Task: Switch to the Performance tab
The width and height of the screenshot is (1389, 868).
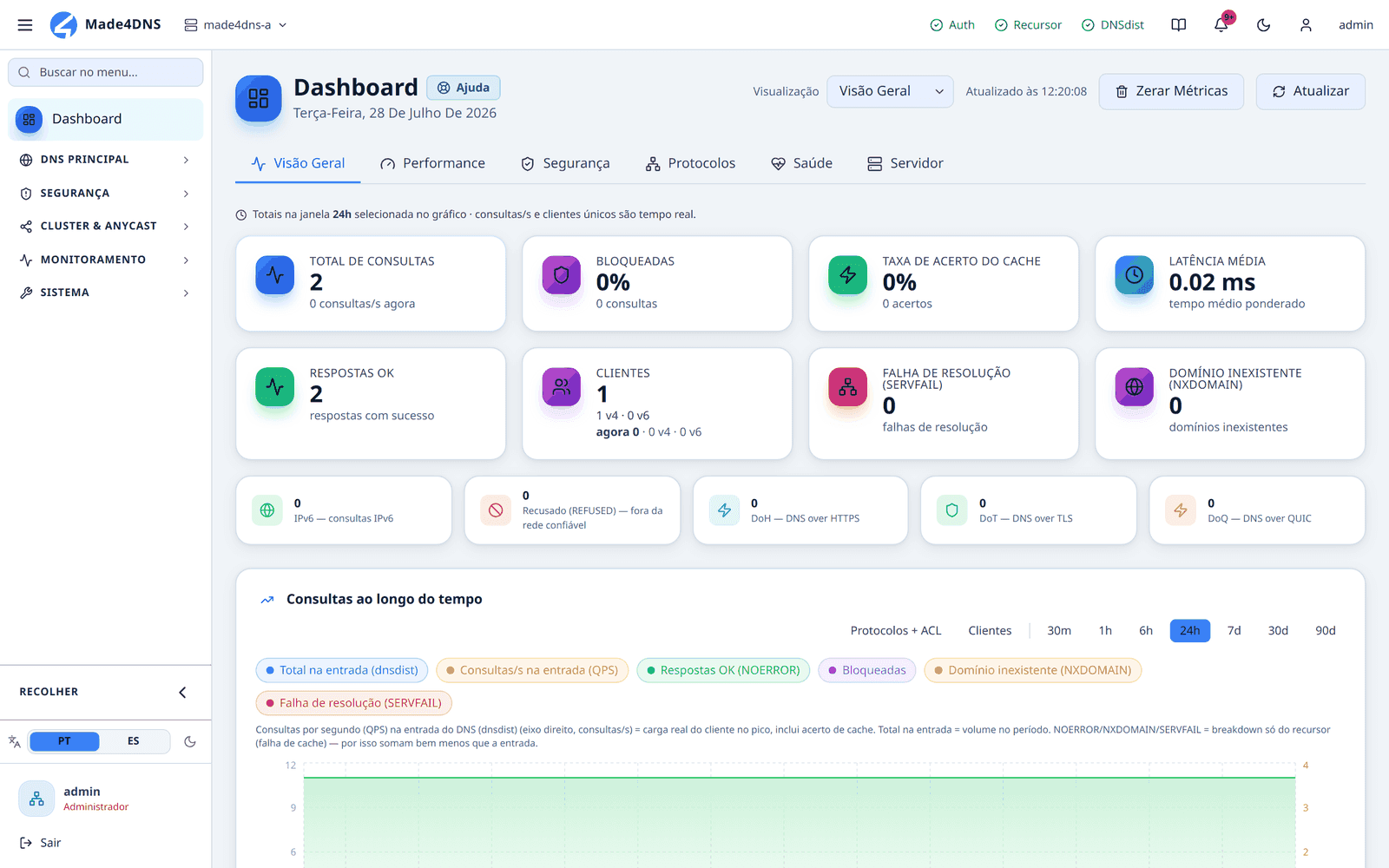Action: 432,163
